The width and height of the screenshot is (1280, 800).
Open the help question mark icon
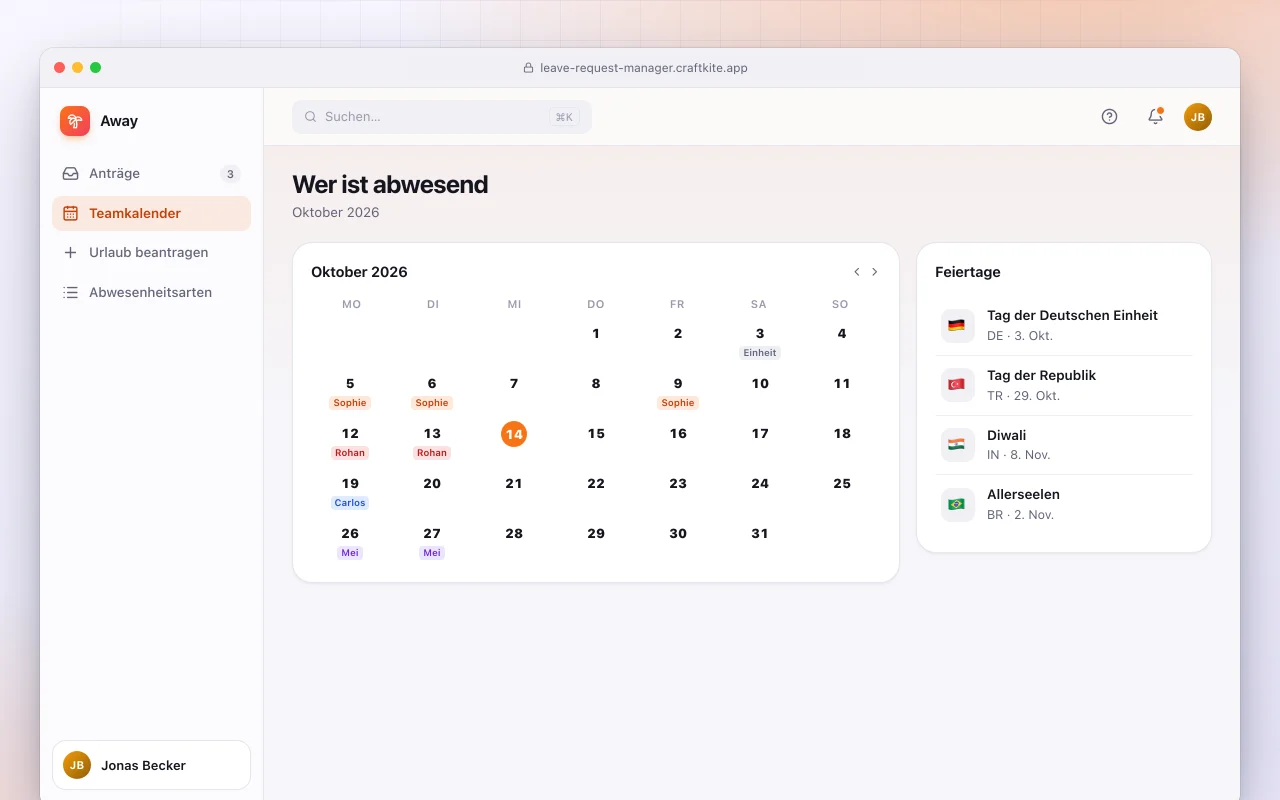1109,117
